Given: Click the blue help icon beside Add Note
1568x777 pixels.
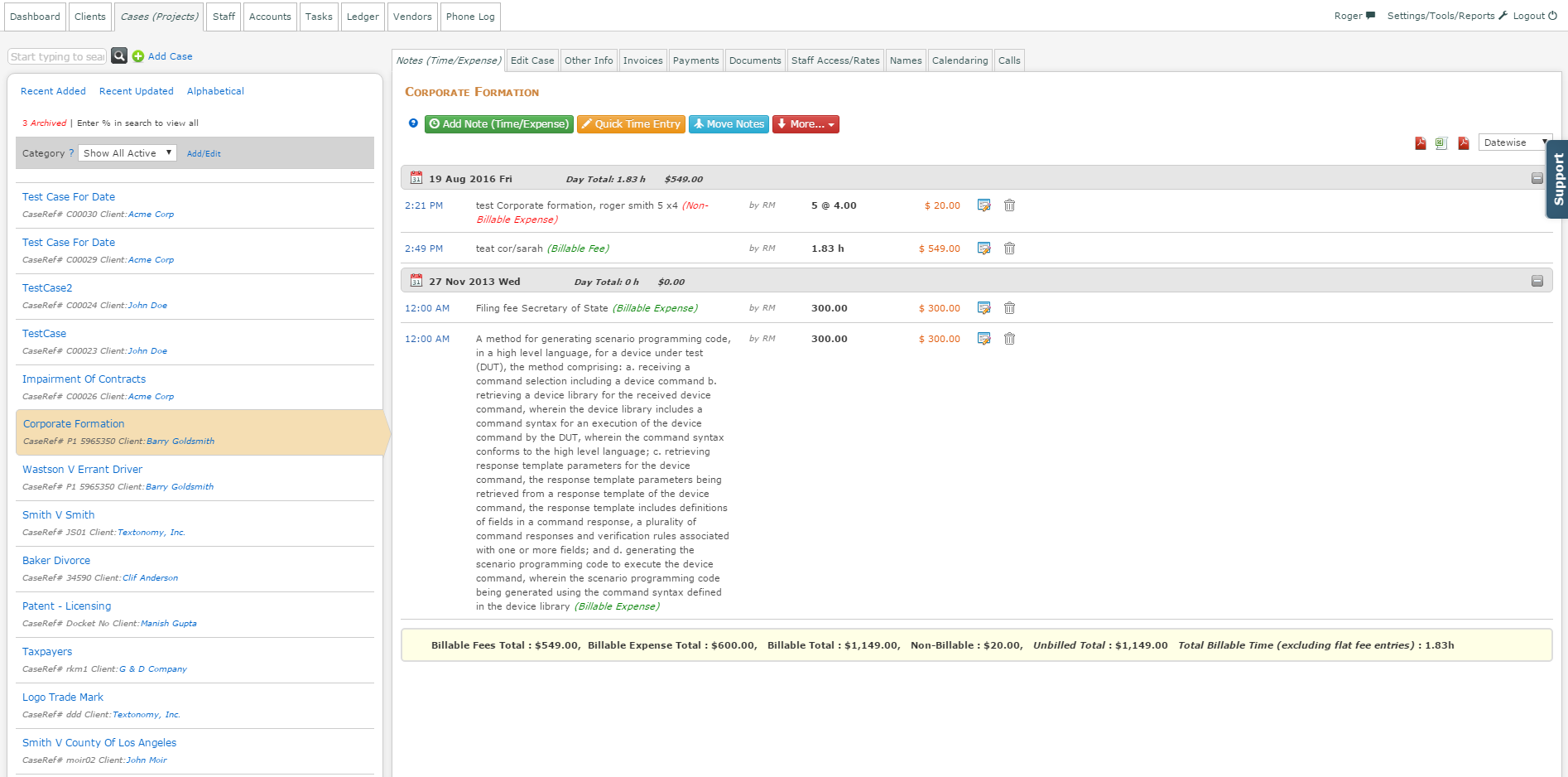Looking at the screenshot, I should pyautogui.click(x=413, y=123).
